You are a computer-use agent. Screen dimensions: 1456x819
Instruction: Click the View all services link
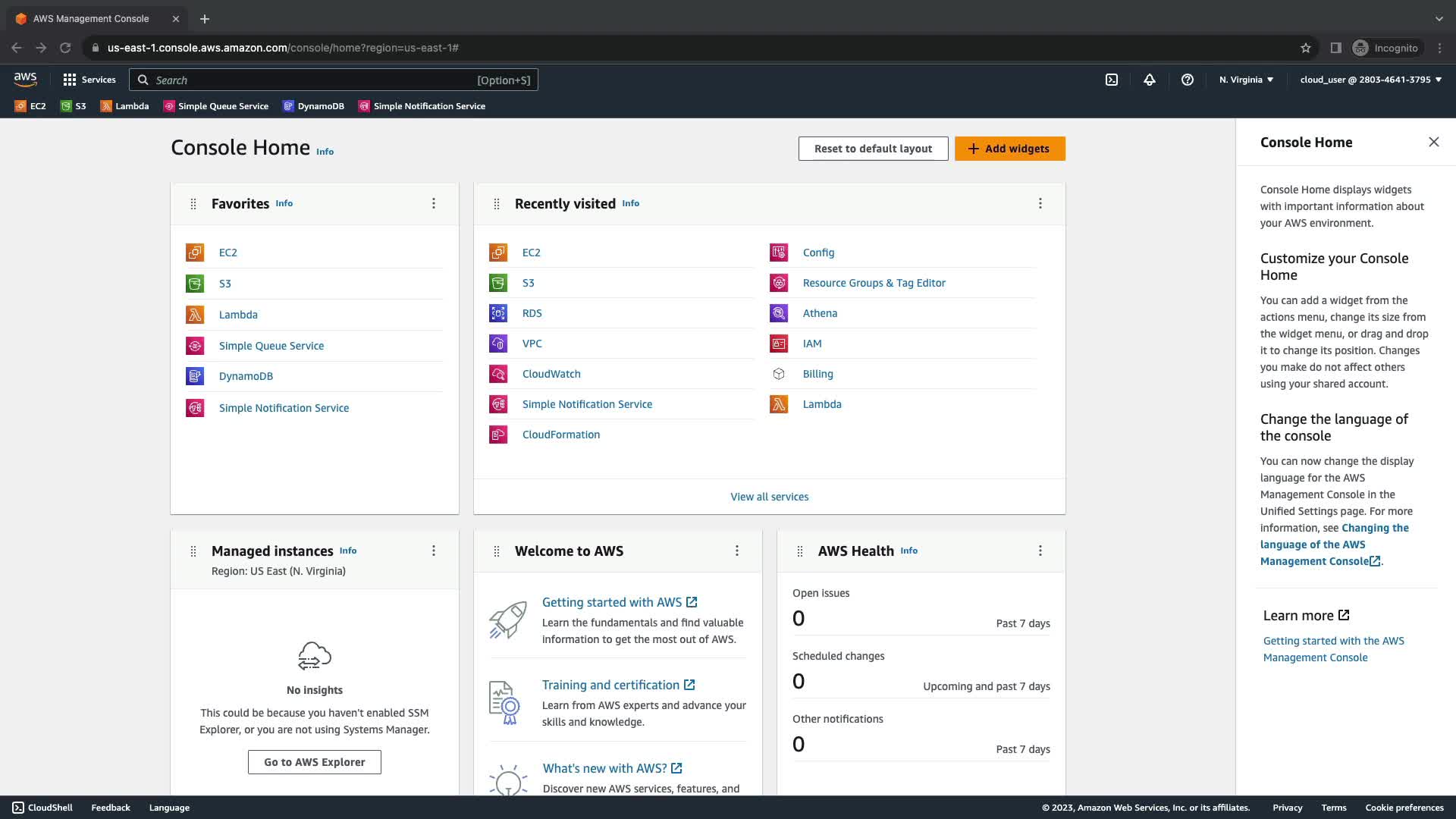[769, 497]
